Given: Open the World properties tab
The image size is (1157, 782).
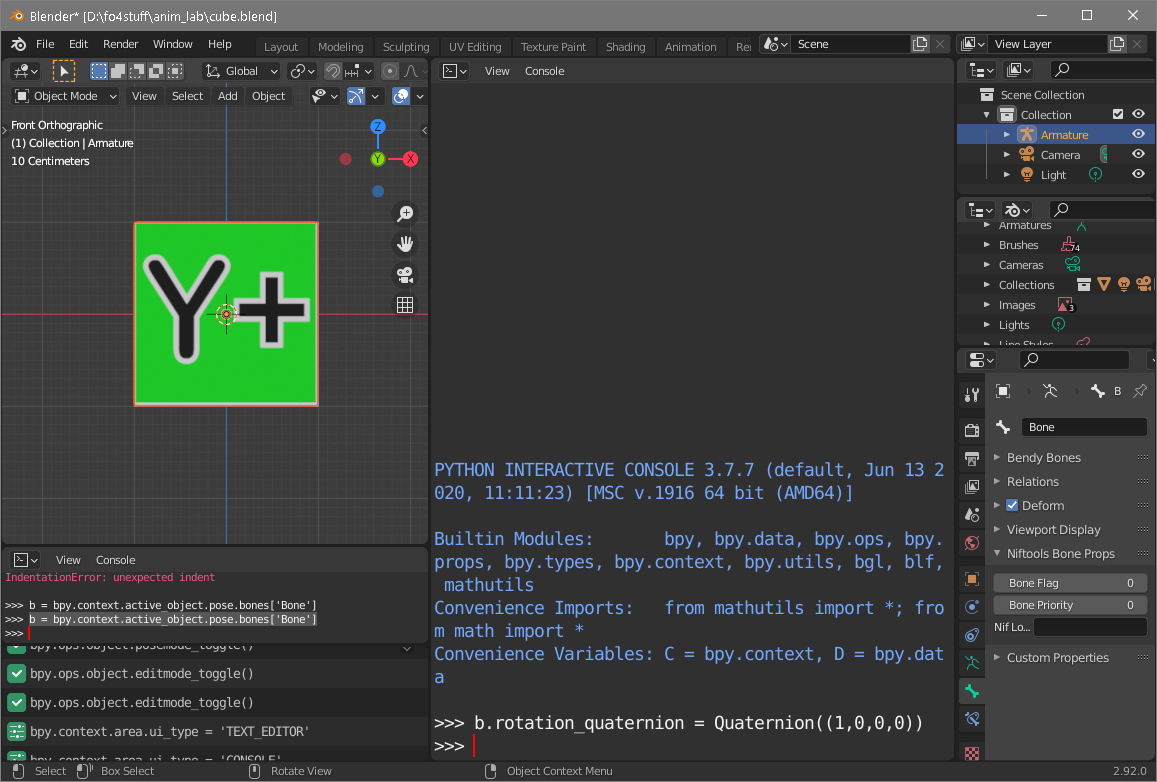Looking at the screenshot, I should pos(972,543).
